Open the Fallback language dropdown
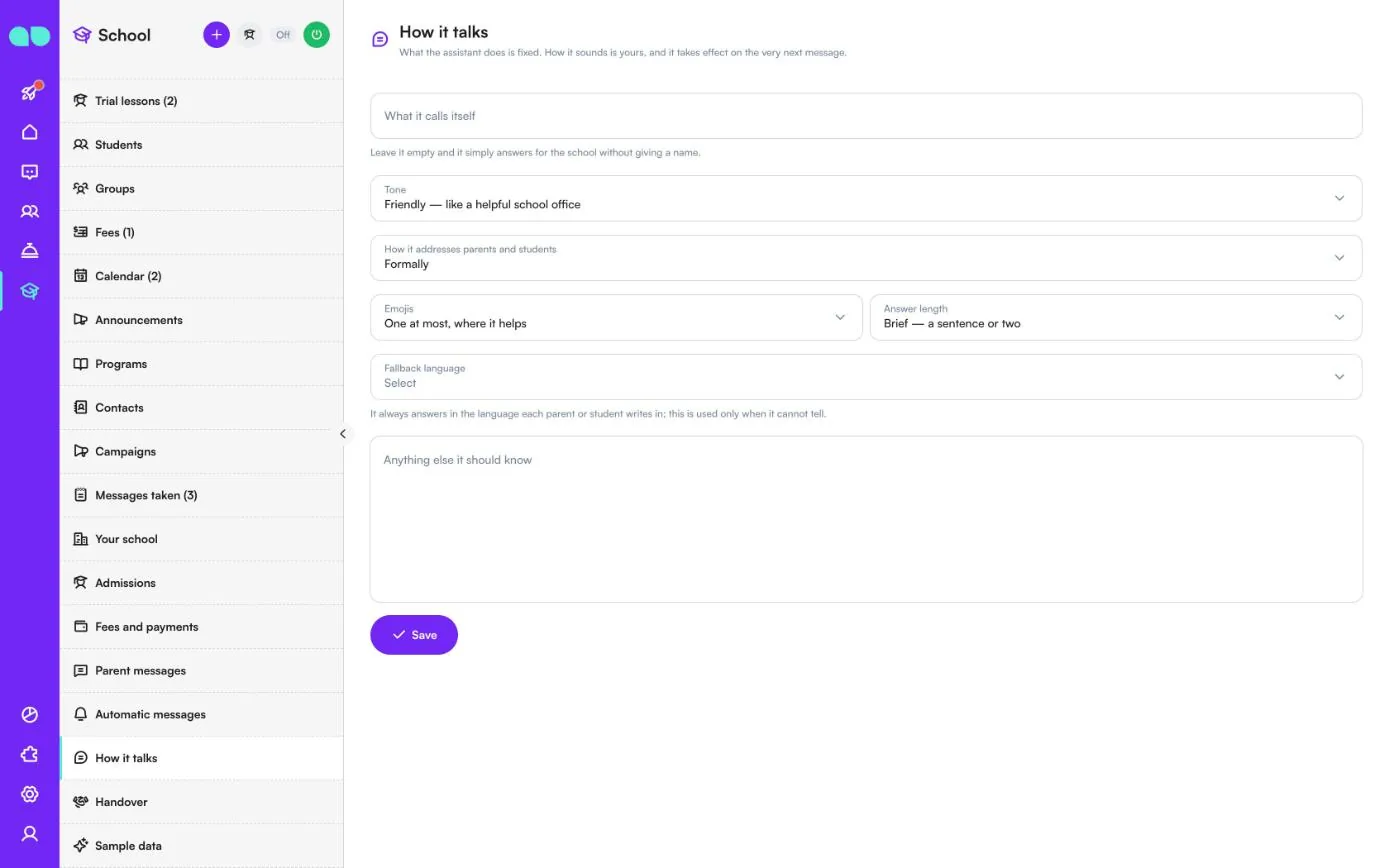1389x868 pixels. point(866,377)
